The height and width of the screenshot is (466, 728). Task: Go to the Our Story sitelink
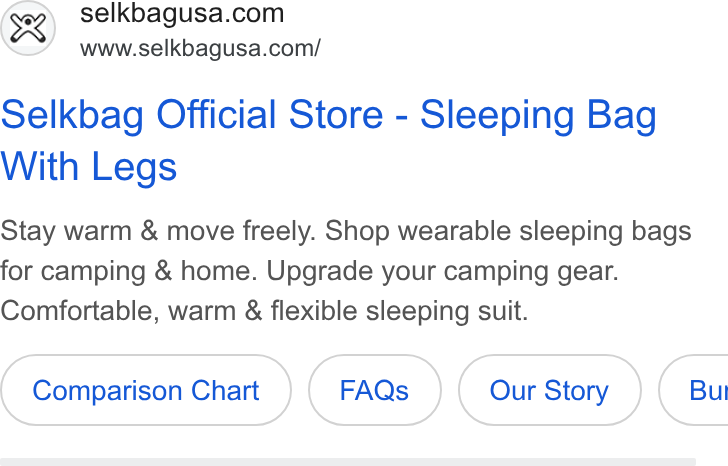click(x=550, y=390)
